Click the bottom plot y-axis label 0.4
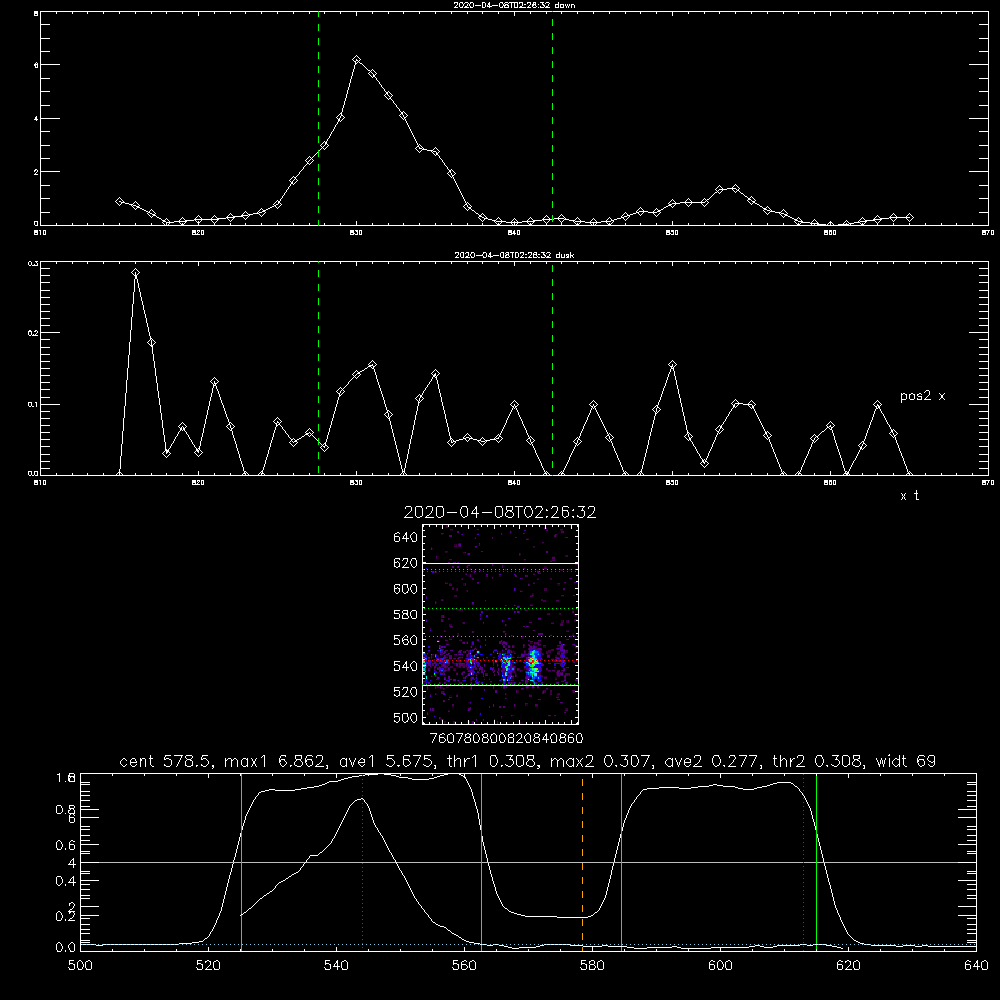 tap(66, 881)
